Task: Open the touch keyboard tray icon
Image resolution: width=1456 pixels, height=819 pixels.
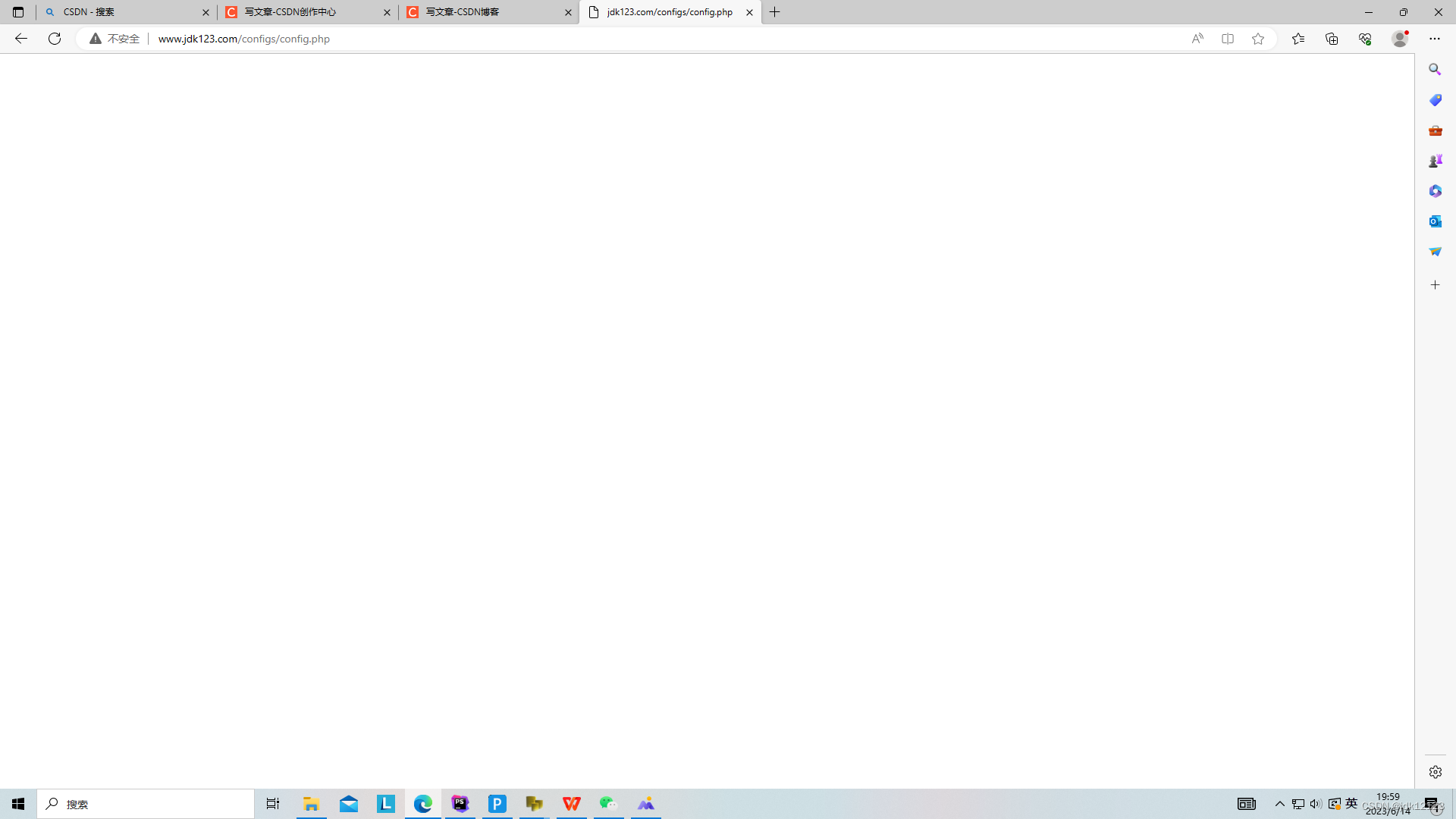Action: [1247, 804]
